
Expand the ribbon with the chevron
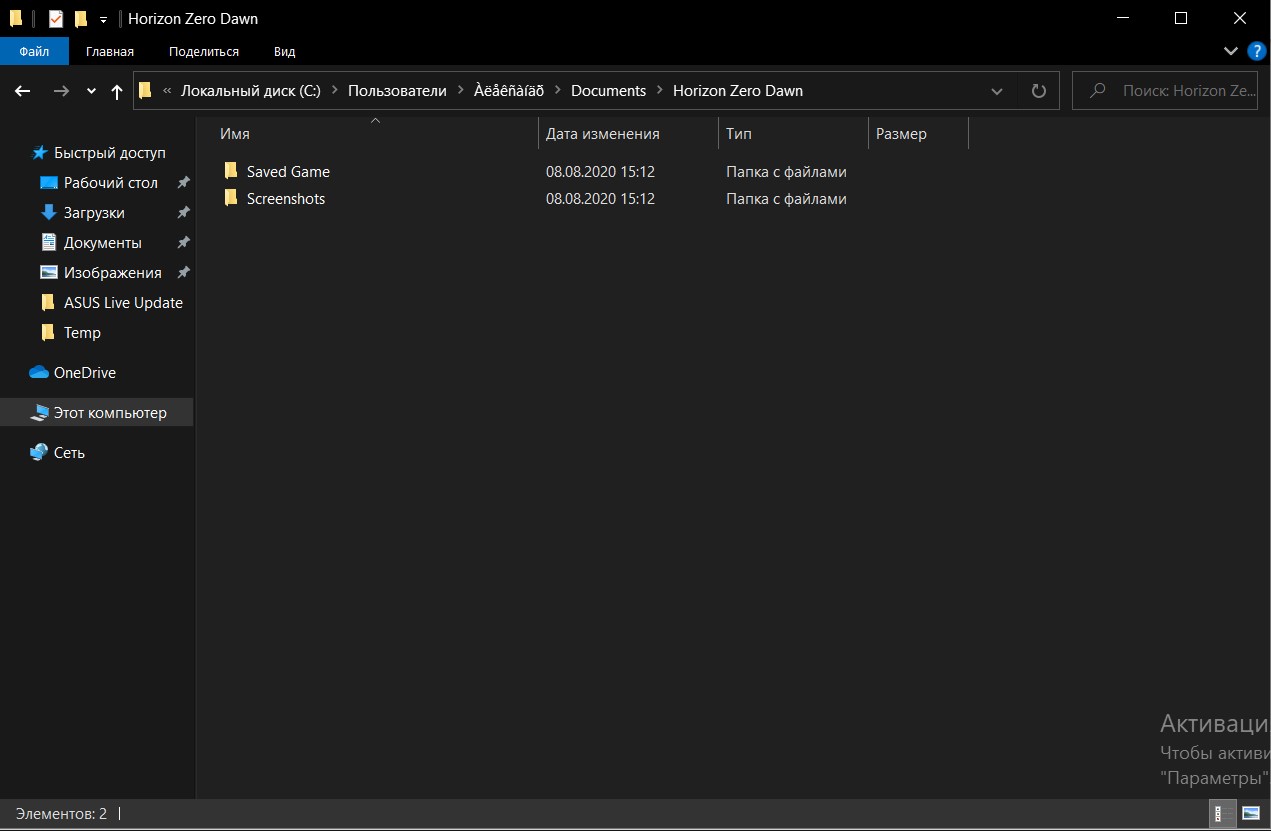point(1230,50)
